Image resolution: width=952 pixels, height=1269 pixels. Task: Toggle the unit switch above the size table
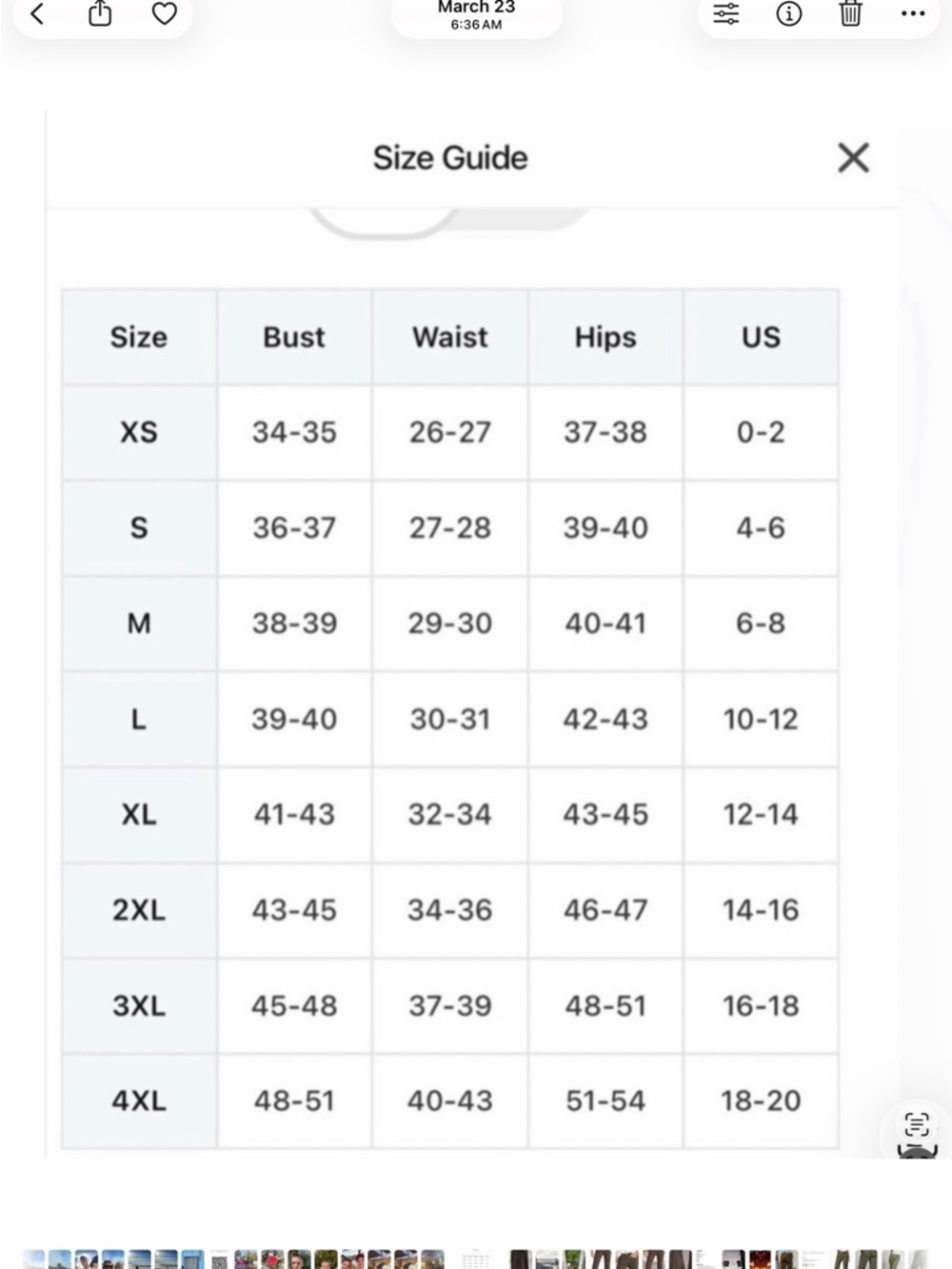pos(449,221)
